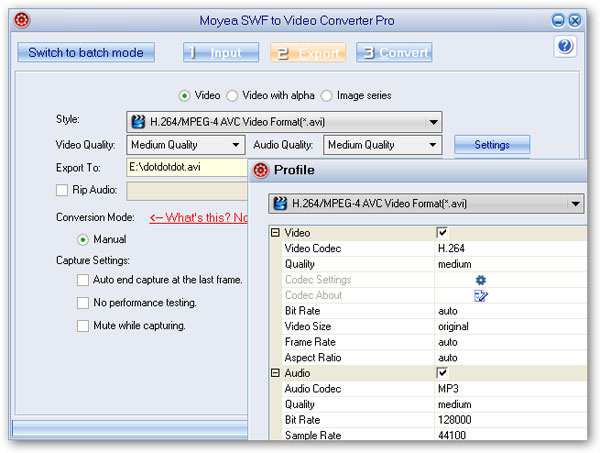The height and width of the screenshot is (453, 600).
Task: Enable the Rip Audio checkbox
Action: pyautogui.click(x=62, y=190)
